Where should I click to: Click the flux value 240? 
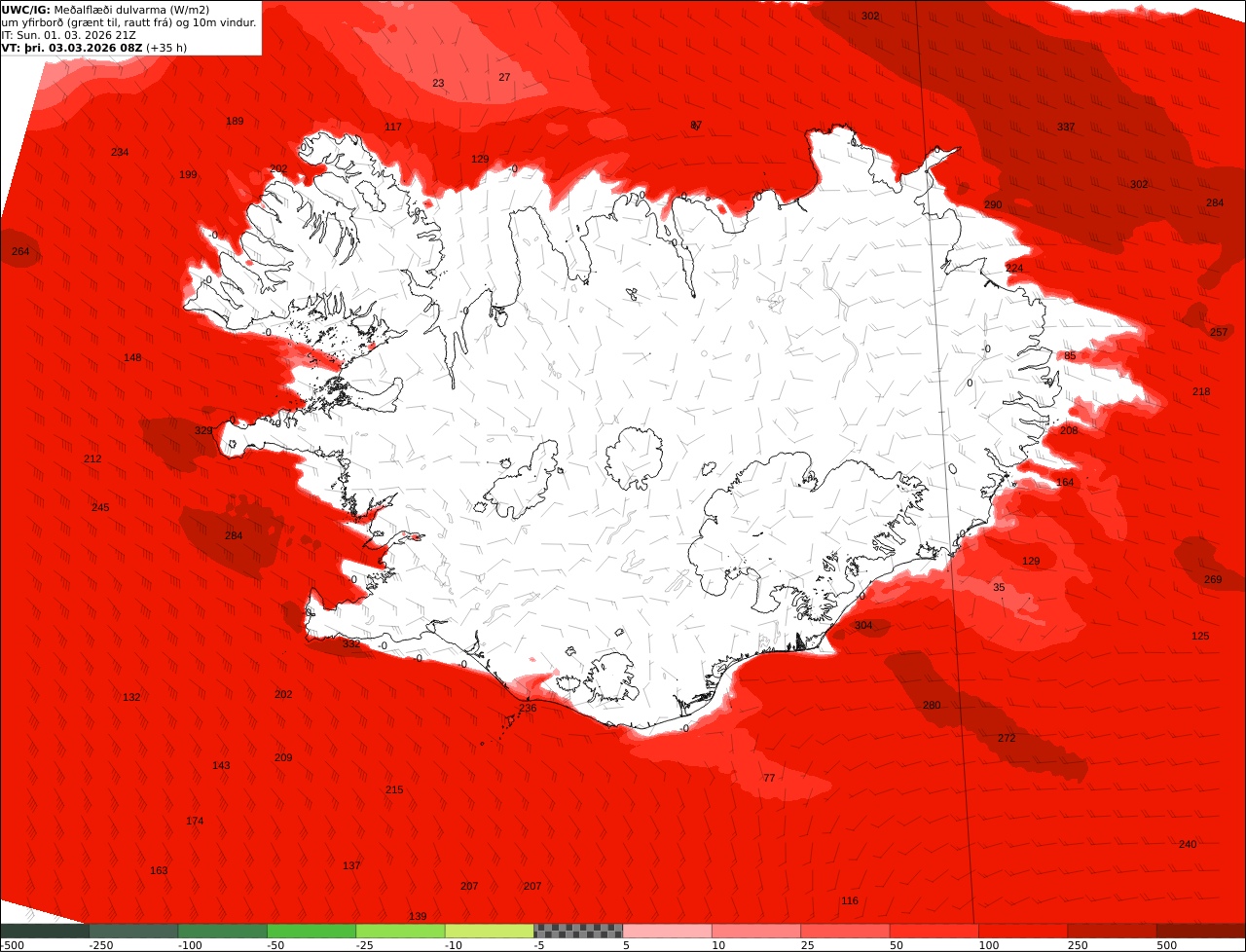tap(1188, 845)
